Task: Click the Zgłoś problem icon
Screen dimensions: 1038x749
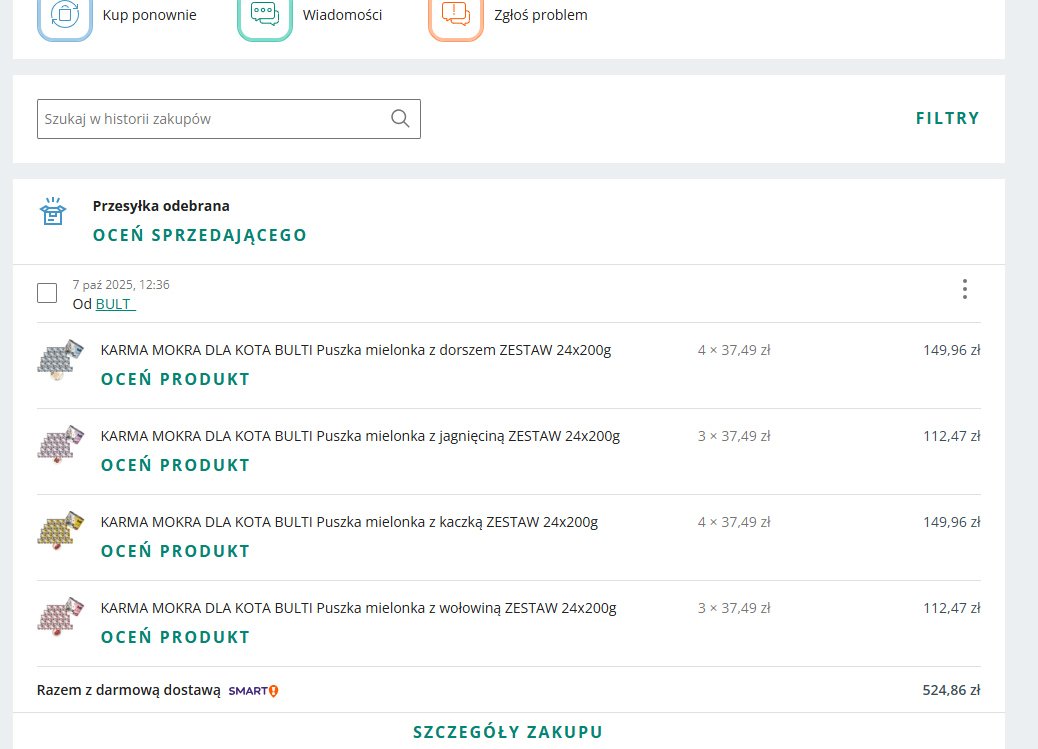Action: pyautogui.click(x=456, y=17)
